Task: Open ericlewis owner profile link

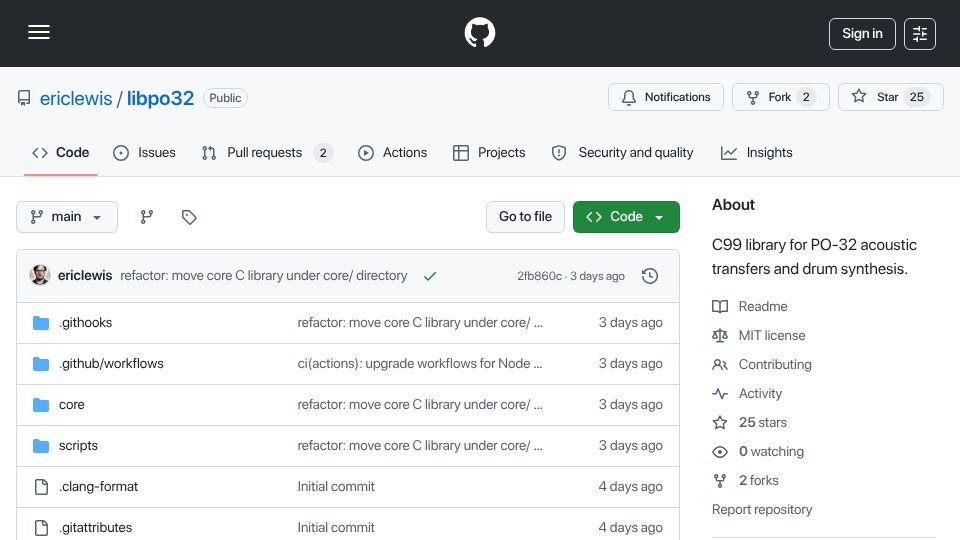Action: pyautogui.click(x=76, y=98)
